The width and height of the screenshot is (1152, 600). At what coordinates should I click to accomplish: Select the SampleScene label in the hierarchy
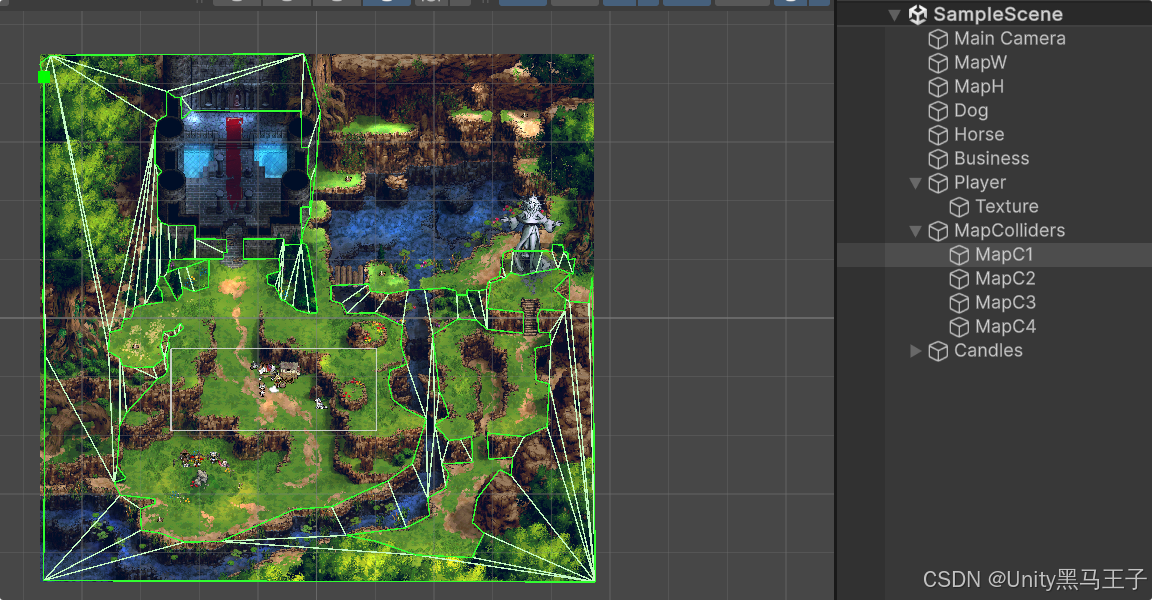998,14
